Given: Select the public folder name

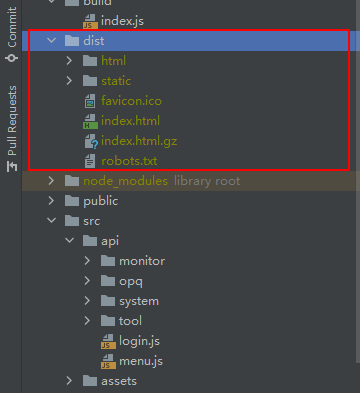Looking at the screenshot, I should pos(101,201).
